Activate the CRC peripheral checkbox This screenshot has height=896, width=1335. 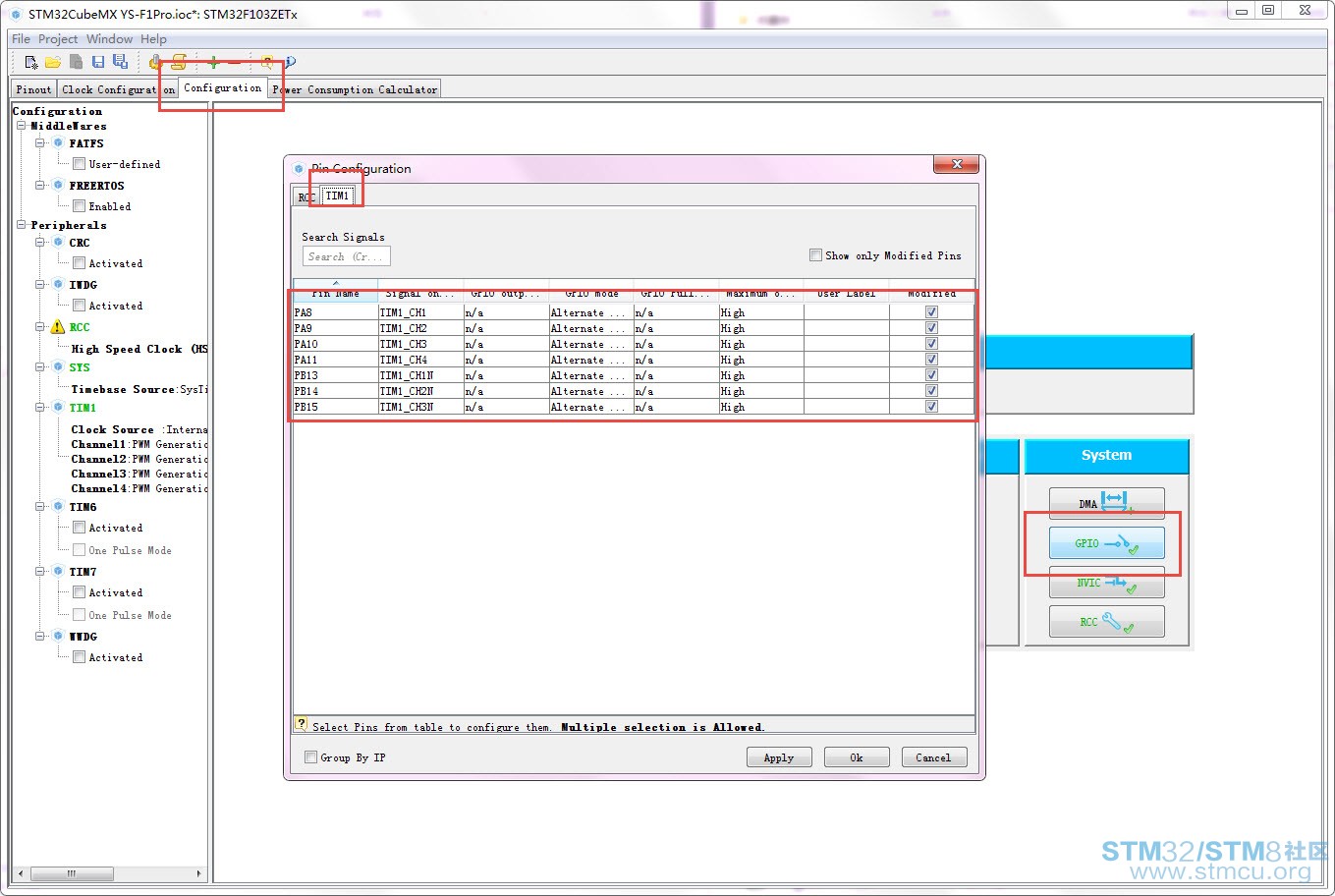tap(79, 263)
